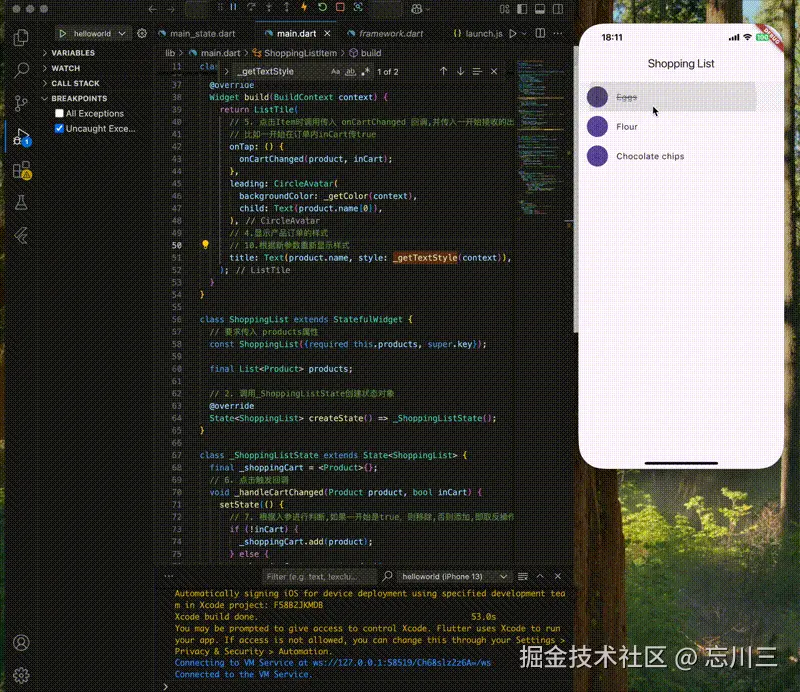Open launch.json via debug gear icon
Viewport: 800px width, 692px height.
click(142, 34)
